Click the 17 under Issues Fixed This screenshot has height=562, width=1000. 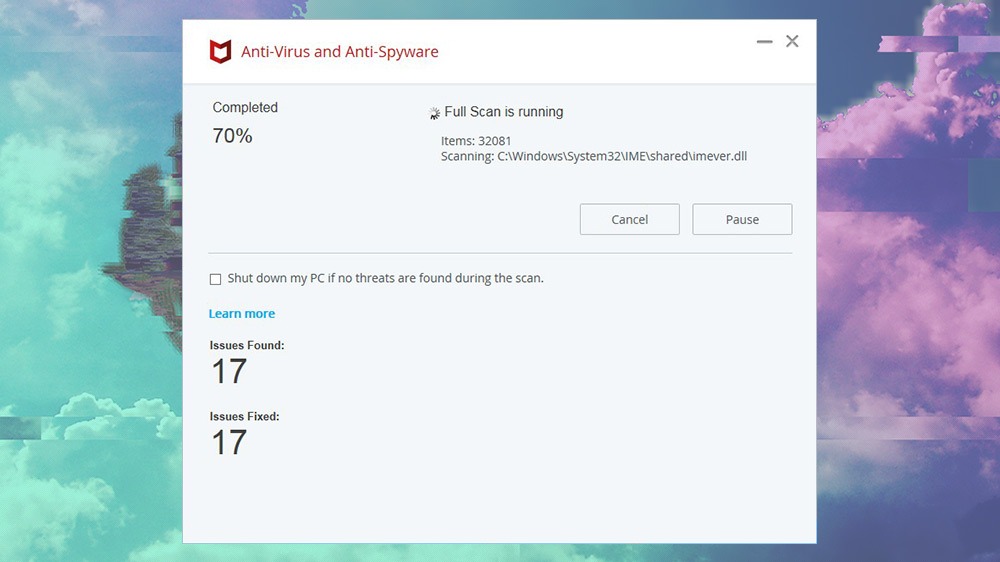(x=229, y=443)
